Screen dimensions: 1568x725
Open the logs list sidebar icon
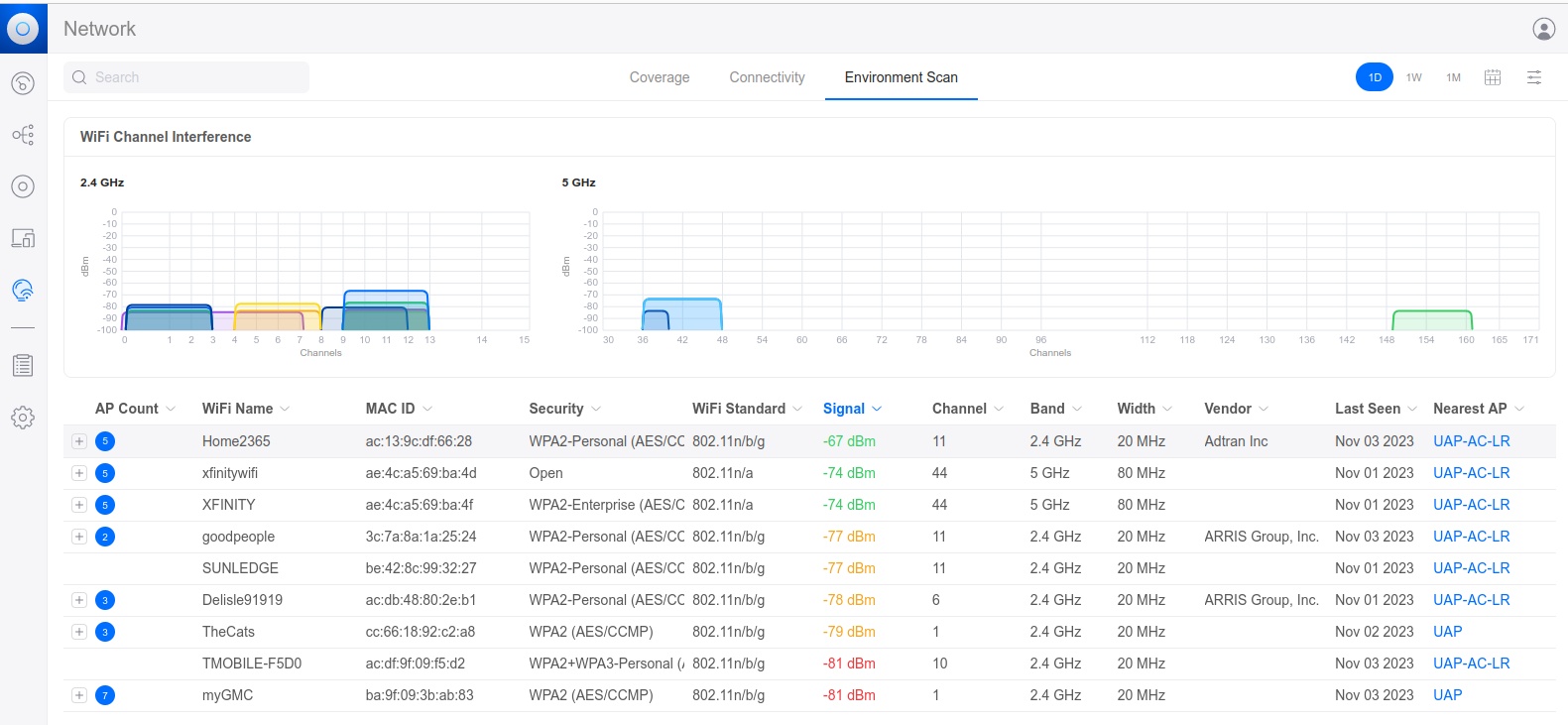coord(23,366)
